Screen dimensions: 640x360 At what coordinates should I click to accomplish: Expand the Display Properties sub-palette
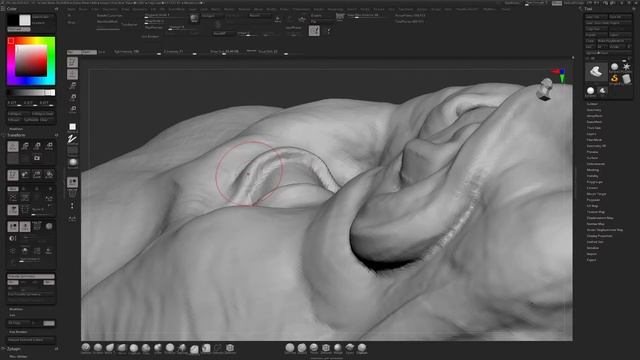[x=599, y=236]
